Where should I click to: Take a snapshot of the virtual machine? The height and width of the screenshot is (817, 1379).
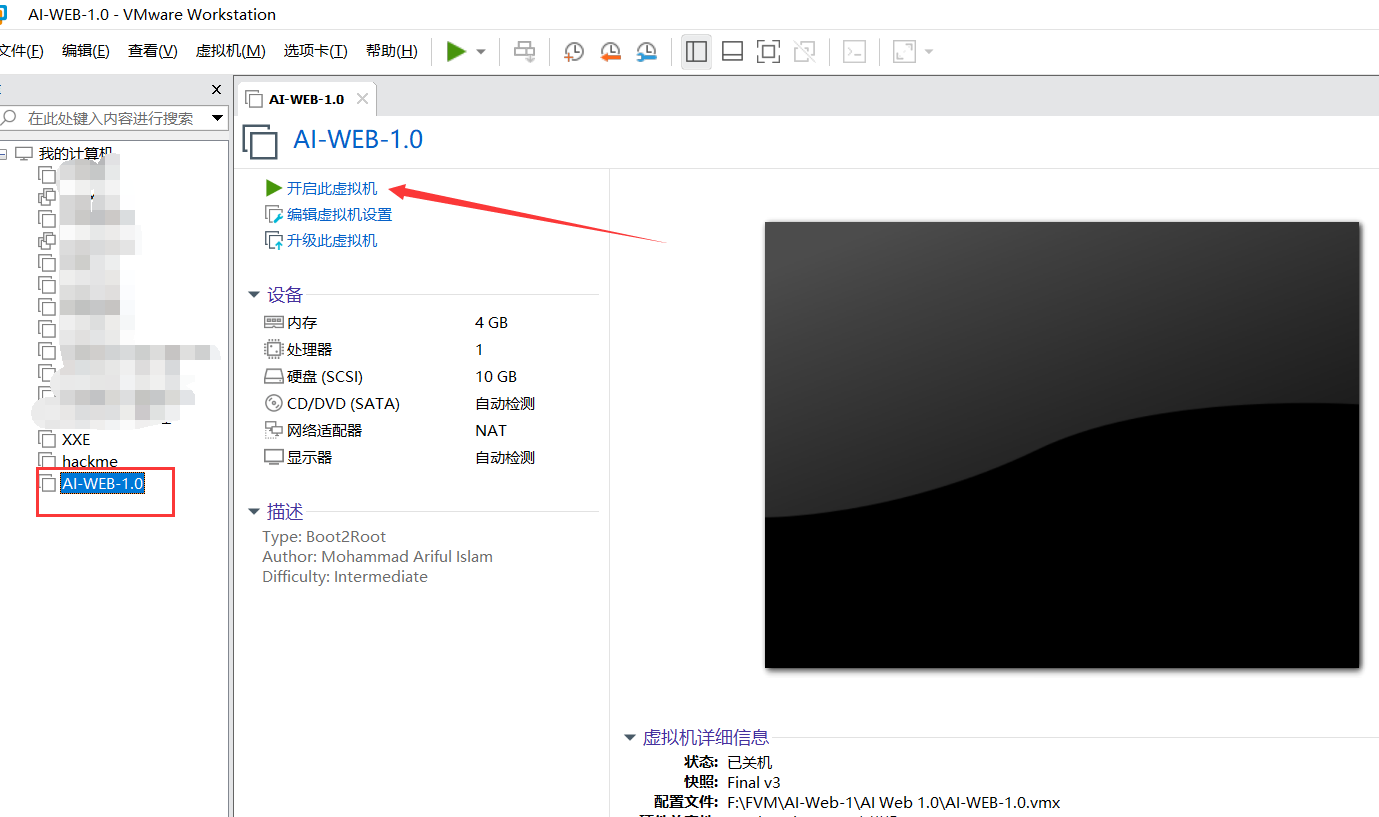[573, 51]
